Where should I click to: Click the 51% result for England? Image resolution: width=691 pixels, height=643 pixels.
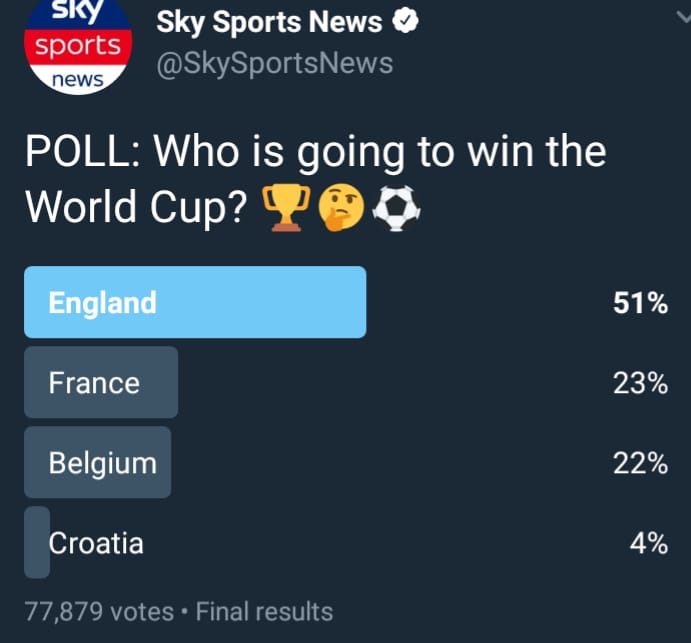pos(640,303)
